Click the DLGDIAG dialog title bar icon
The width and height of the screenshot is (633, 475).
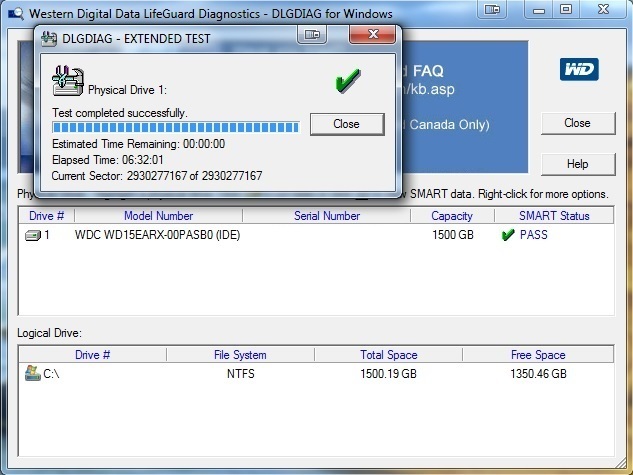49,39
